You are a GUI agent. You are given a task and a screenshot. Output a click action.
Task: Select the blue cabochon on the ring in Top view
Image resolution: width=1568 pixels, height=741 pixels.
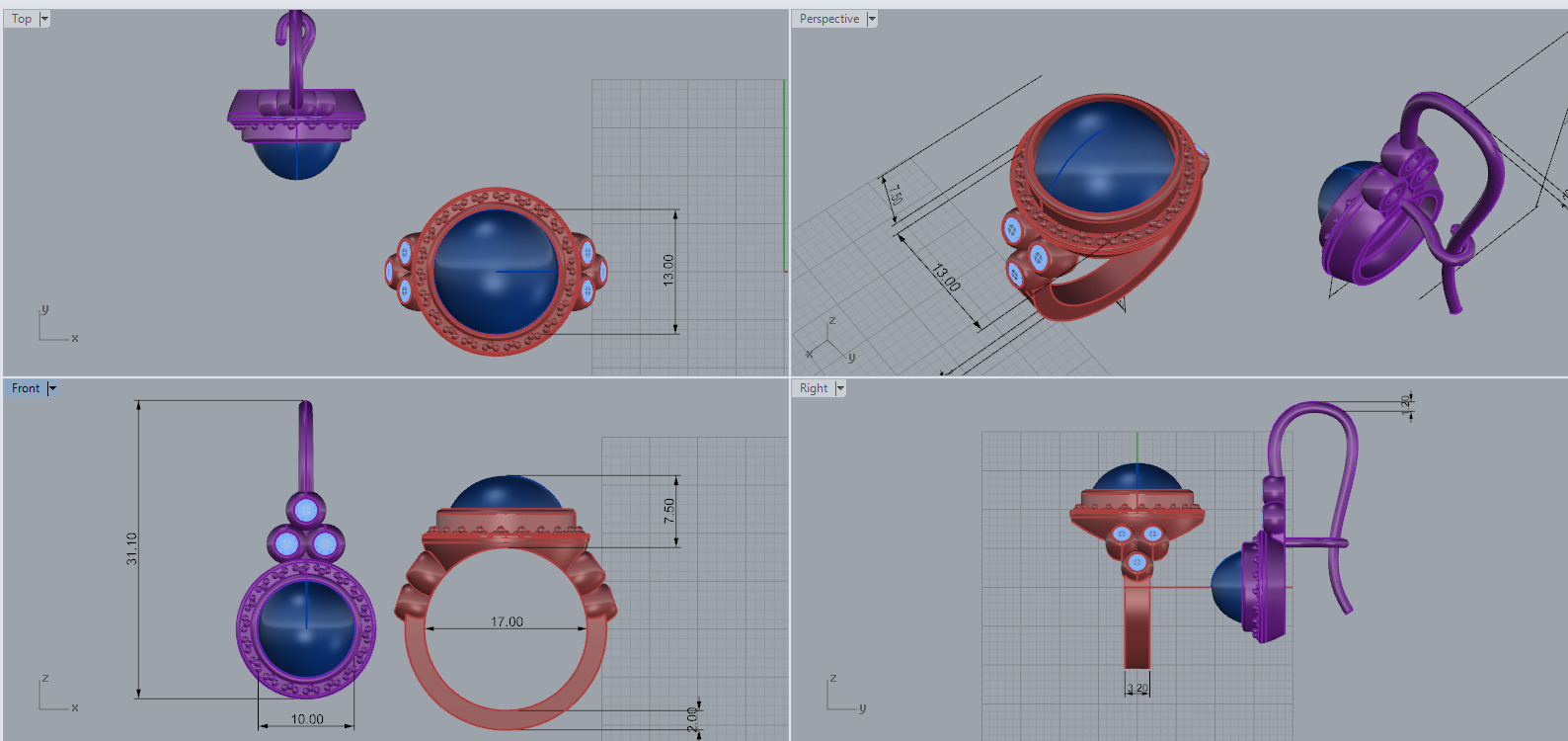pos(496,271)
